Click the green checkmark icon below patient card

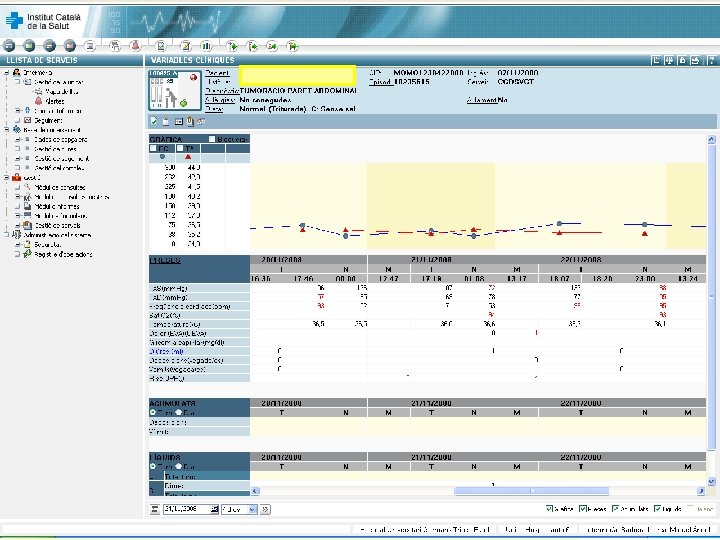[154, 121]
